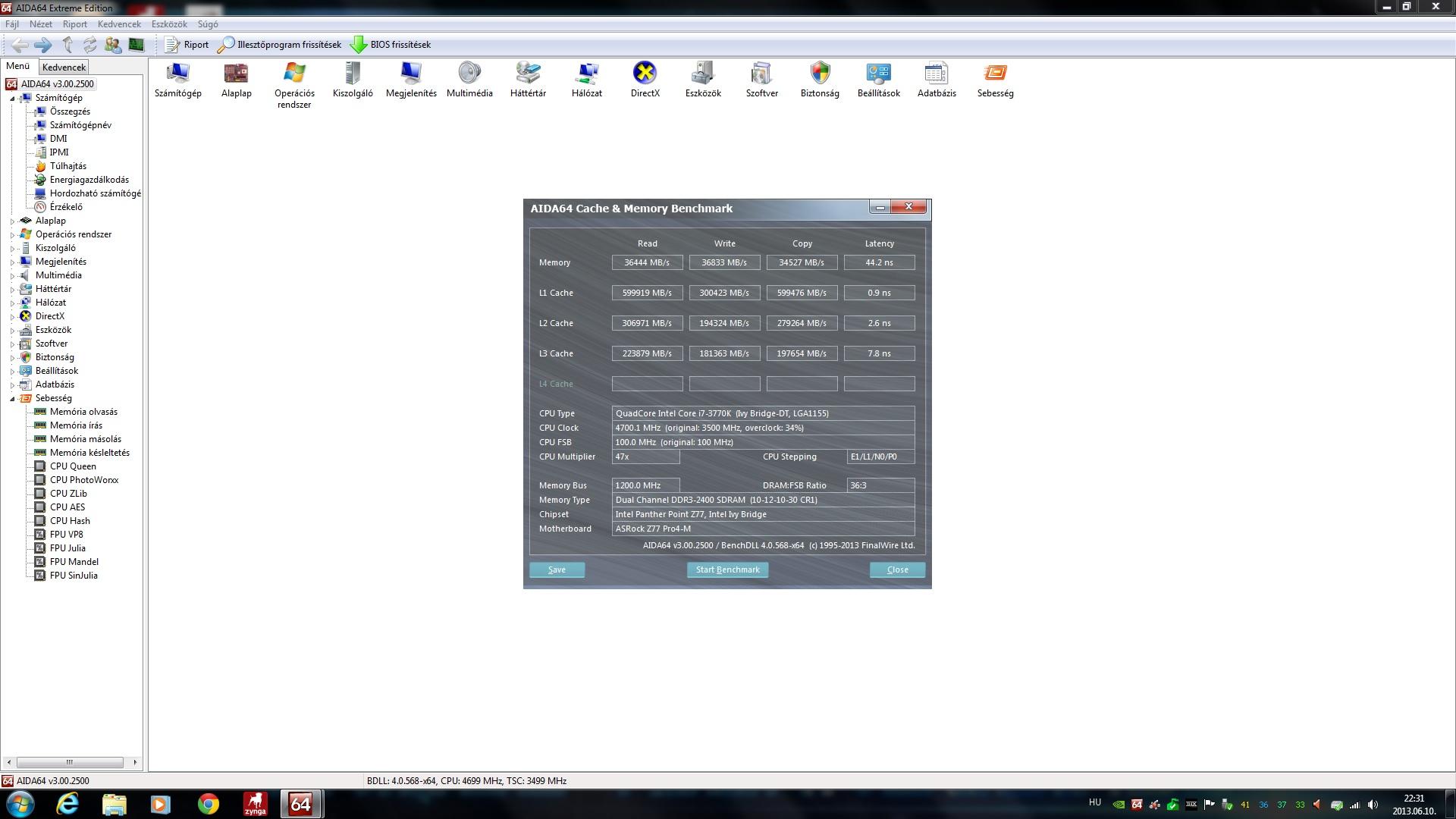The height and width of the screenshot is (819, 1456).
Task: Expand the Operációs rendszer tree node
Action: (x=12, y=234)
